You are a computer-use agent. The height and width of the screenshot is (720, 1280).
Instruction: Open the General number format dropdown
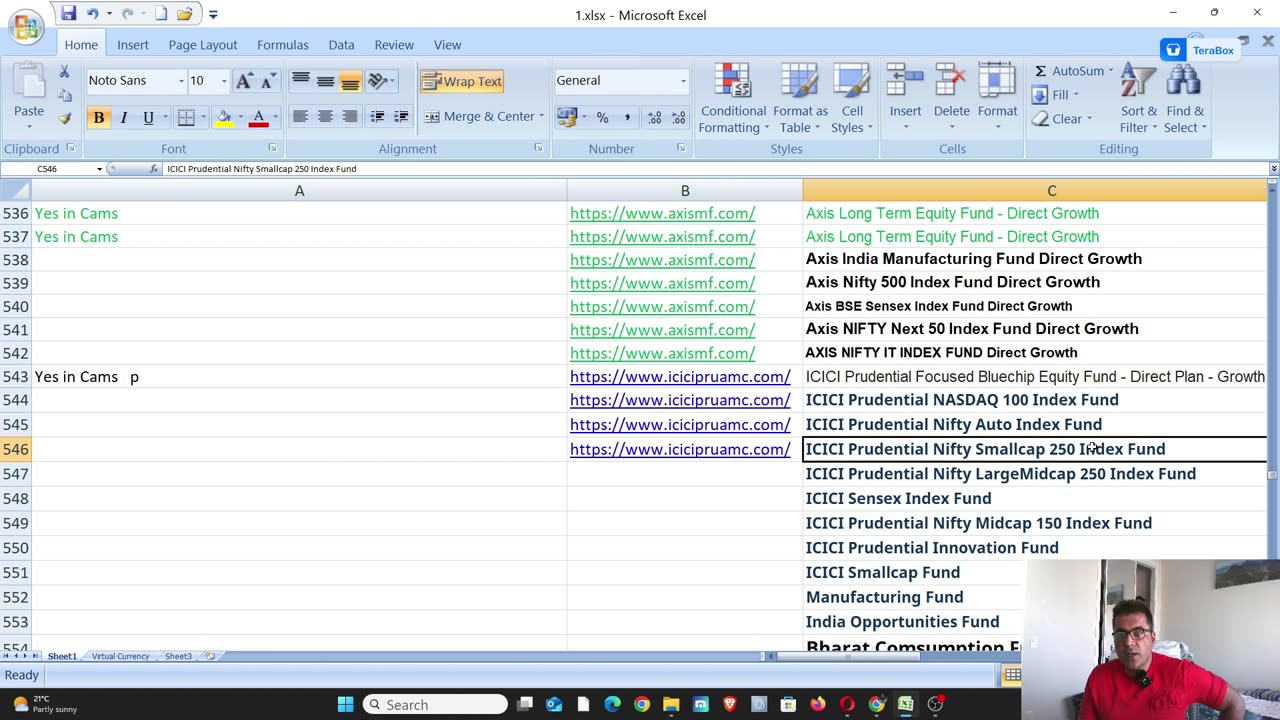coord(683,81)
